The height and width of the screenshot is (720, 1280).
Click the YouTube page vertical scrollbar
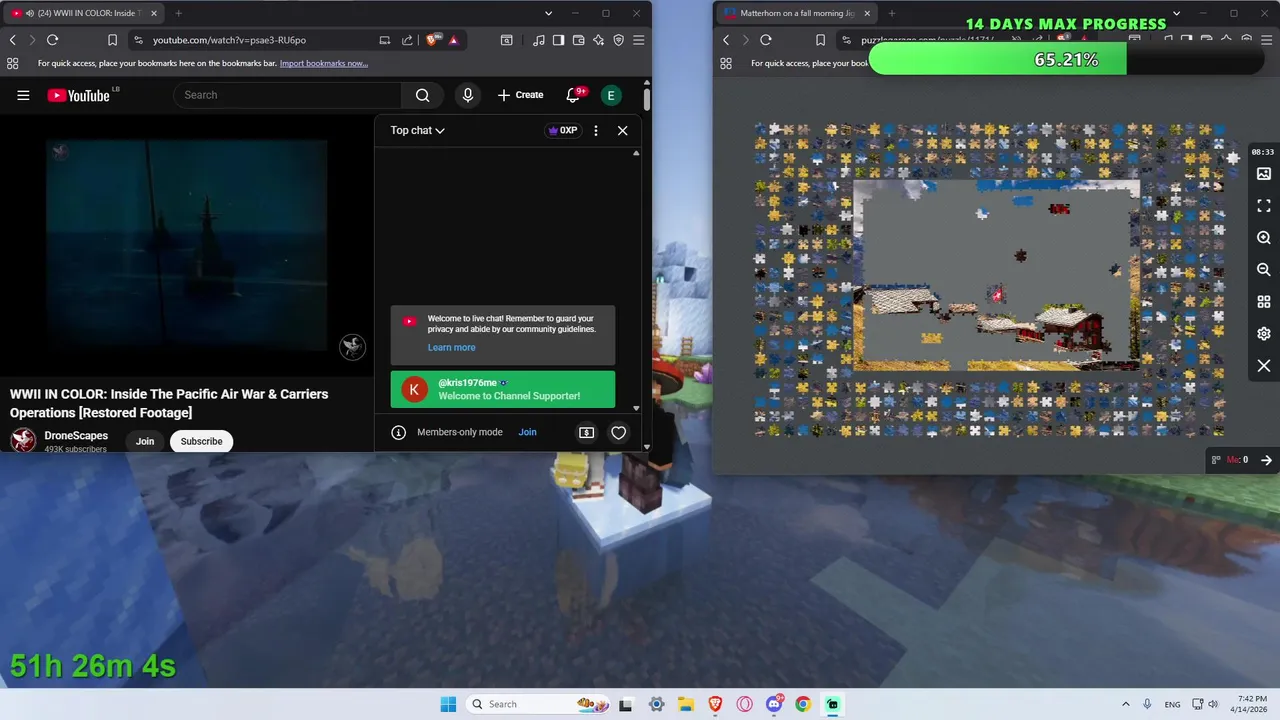pyautogui.click(x=647, y=100)
